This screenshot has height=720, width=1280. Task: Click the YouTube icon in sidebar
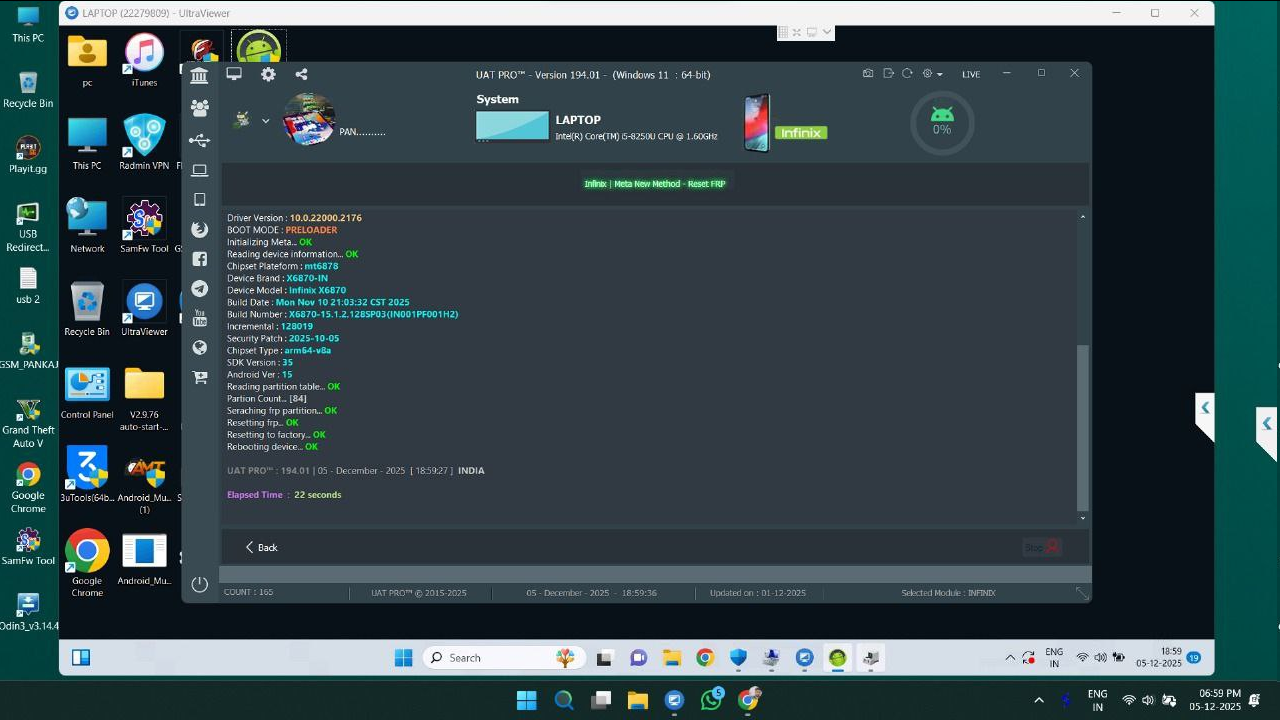pyautogui.click(x=199, y=319)
